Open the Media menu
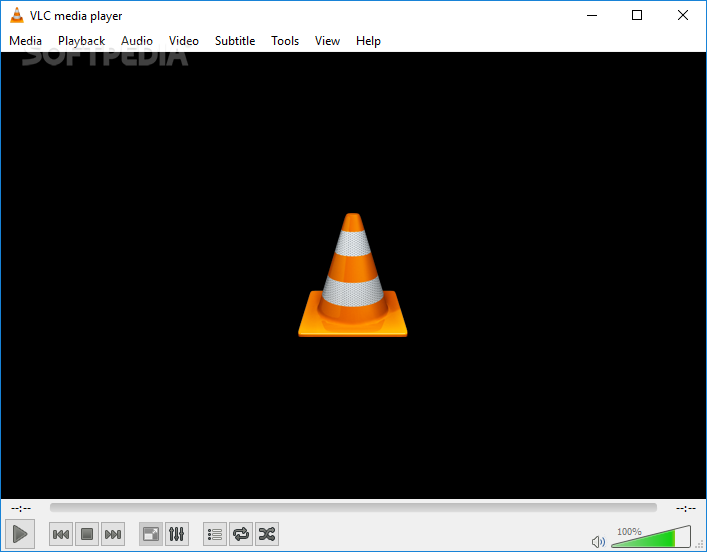 point(25,41)
